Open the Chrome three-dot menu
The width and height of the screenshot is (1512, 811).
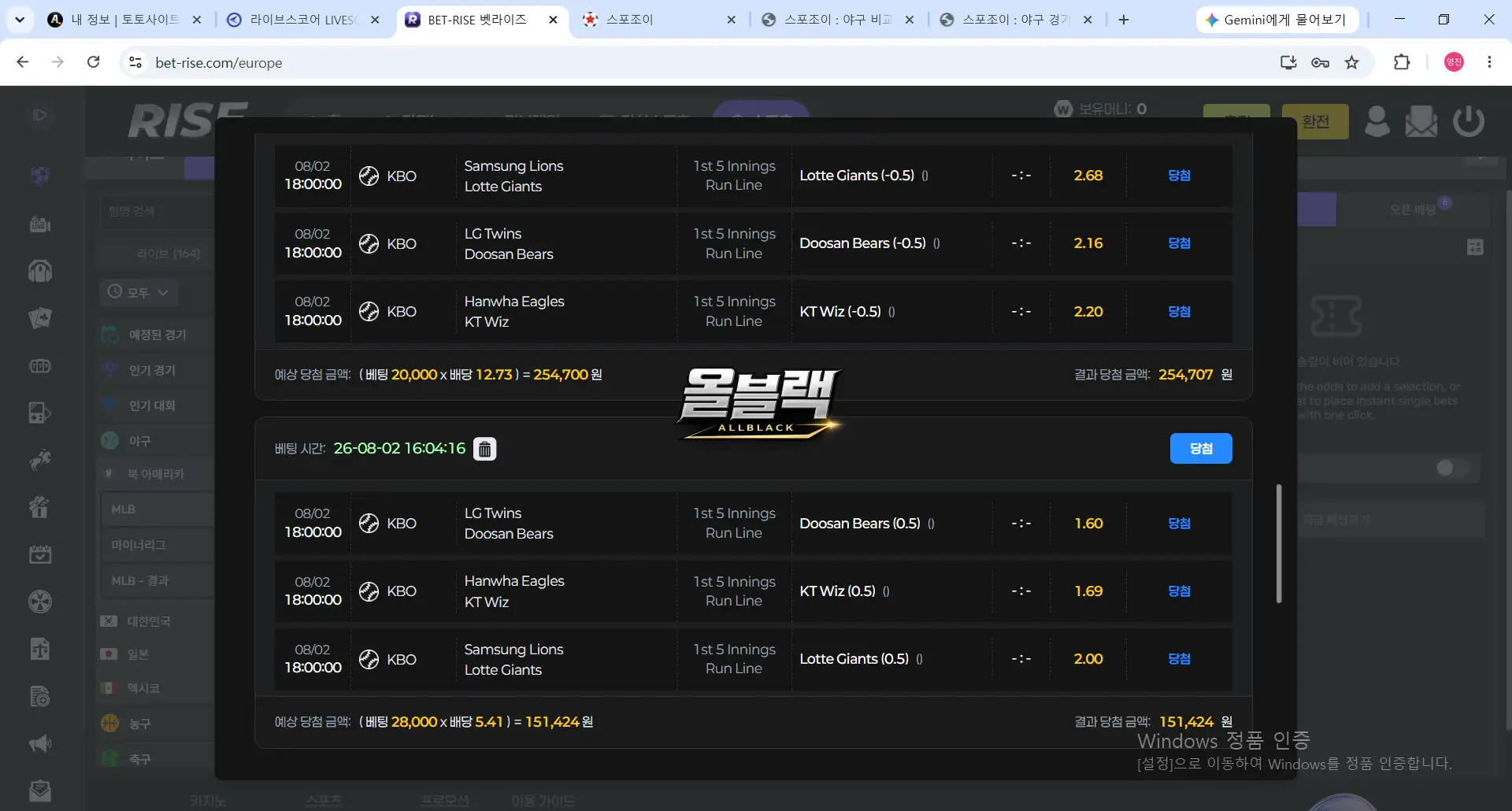coord(1489,62)
